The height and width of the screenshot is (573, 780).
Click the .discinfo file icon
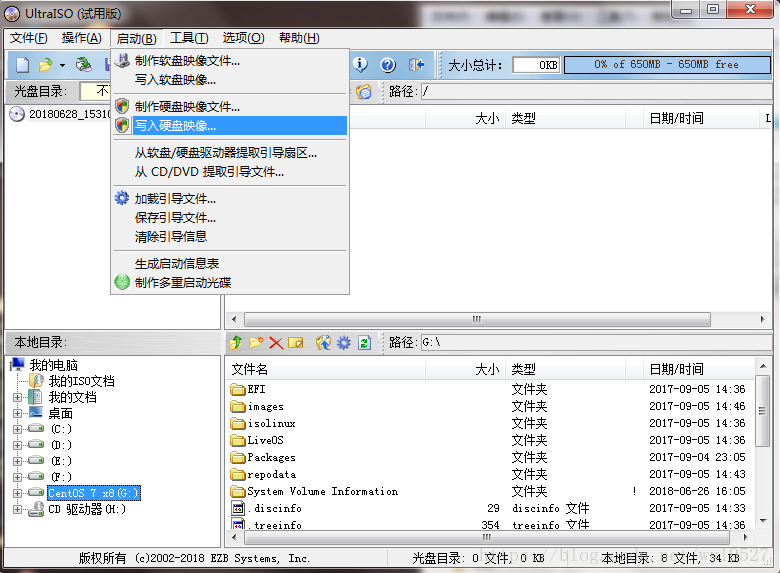click(x=239, y=508)
